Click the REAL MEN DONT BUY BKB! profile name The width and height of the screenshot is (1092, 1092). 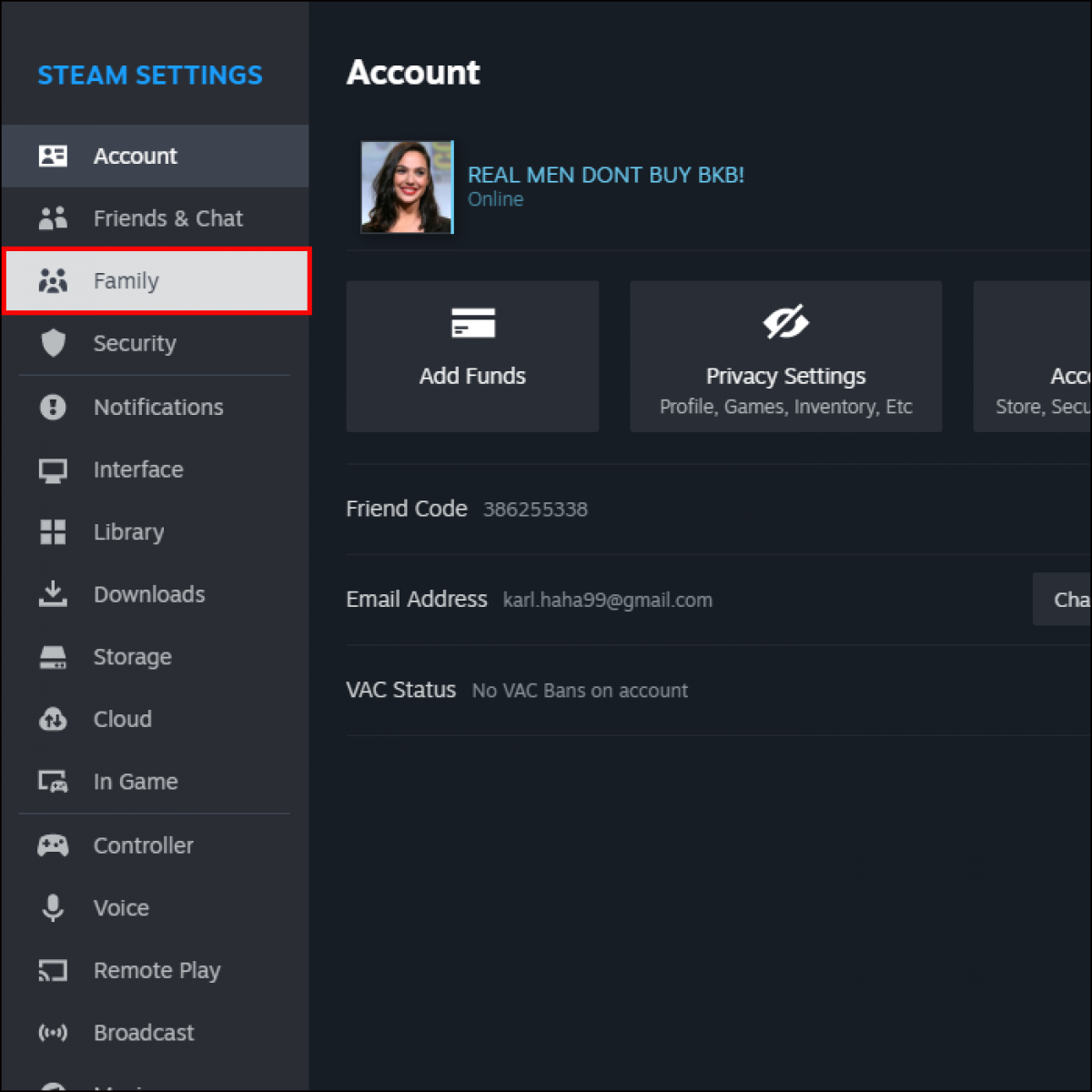point(606,175)
